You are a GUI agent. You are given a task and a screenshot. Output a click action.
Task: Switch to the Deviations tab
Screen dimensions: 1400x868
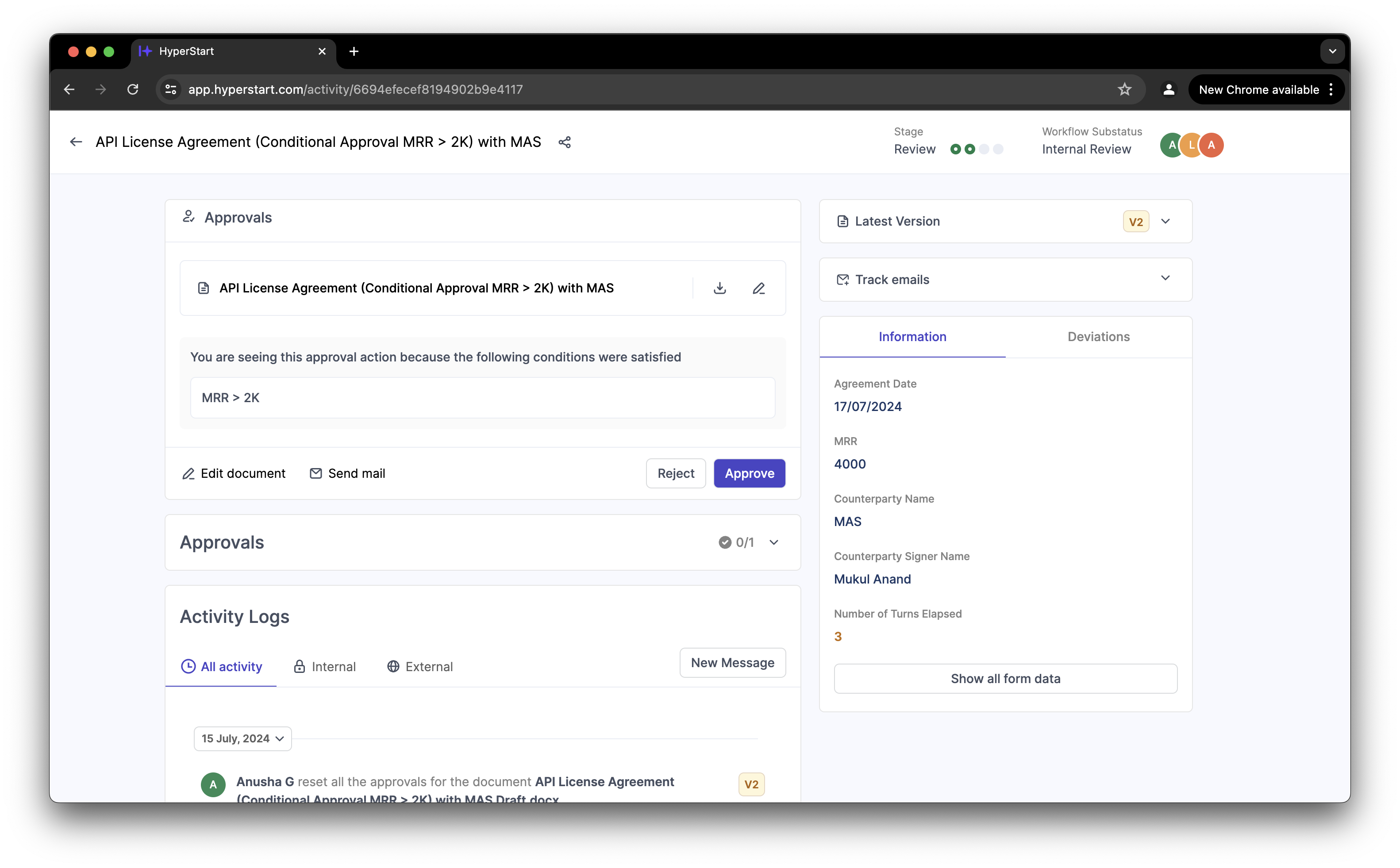tap(1098, 337)
